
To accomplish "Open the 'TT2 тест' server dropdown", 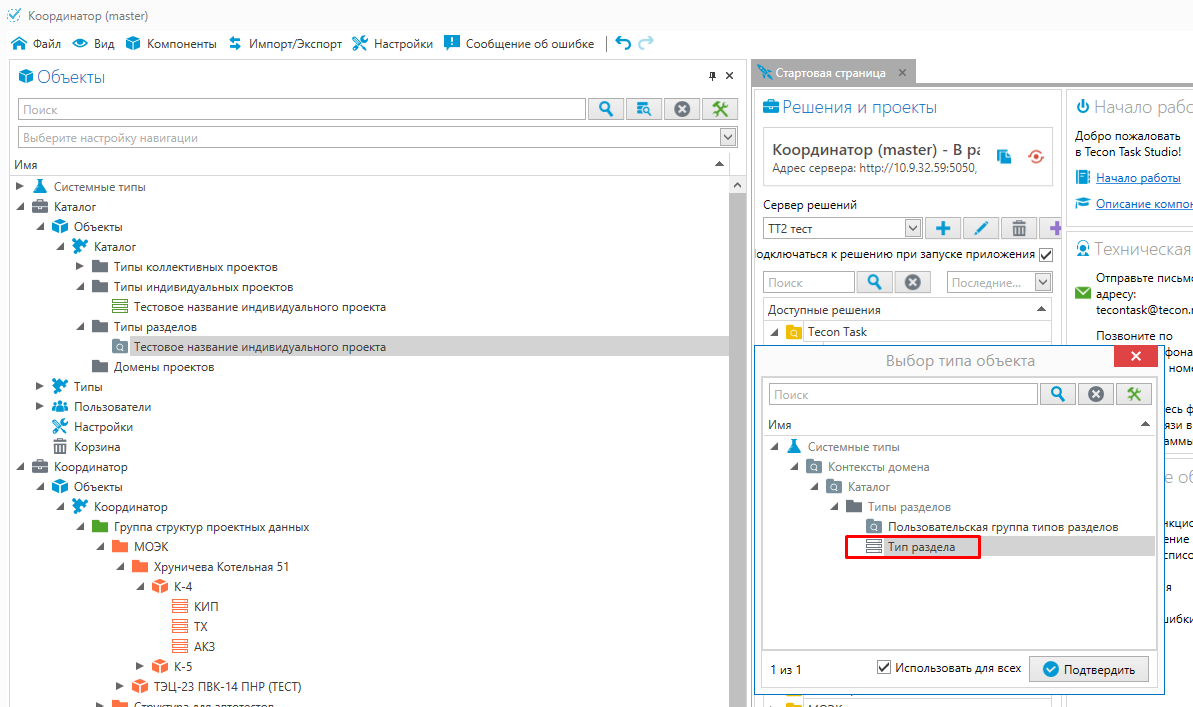I will 912,229.
